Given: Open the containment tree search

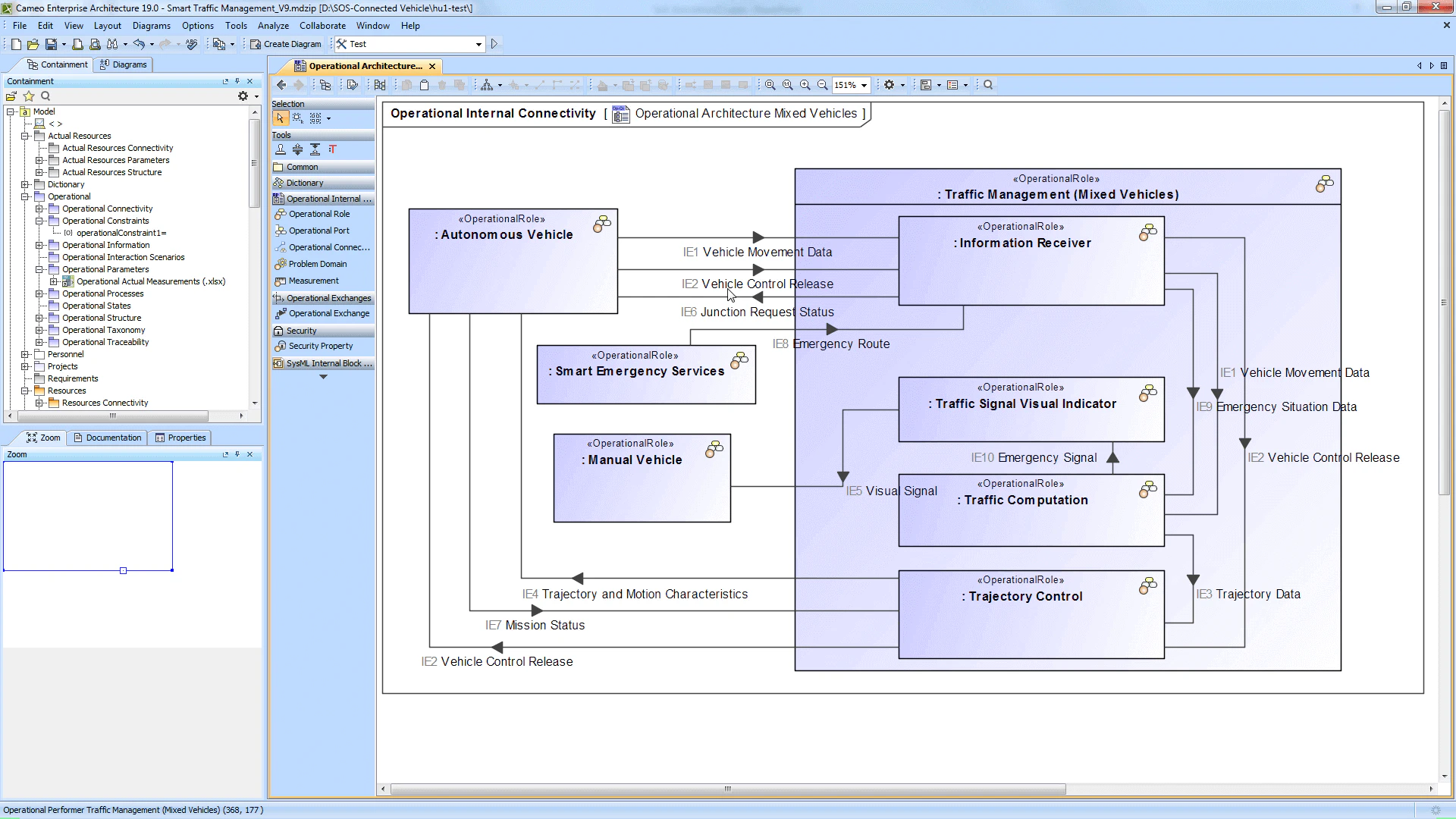Looking at the screenshot, I should [x=45, y=96].
